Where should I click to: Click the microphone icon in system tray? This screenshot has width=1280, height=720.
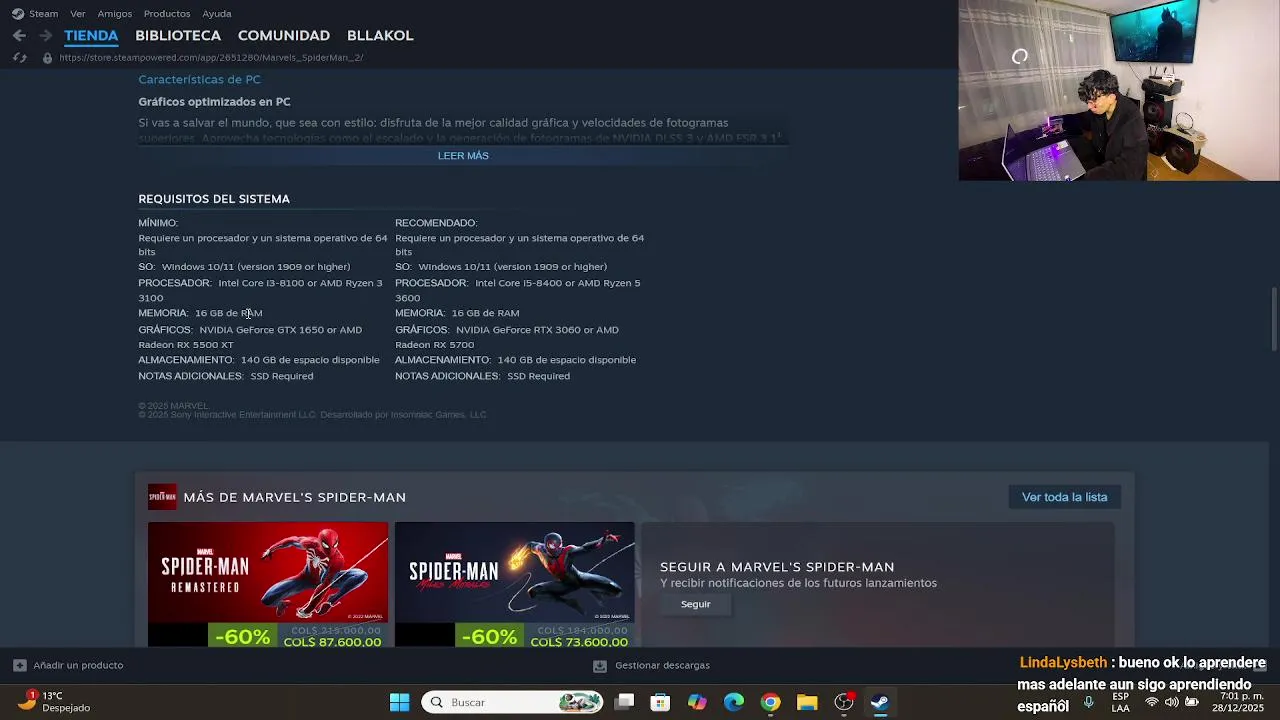pos(1089,702)
